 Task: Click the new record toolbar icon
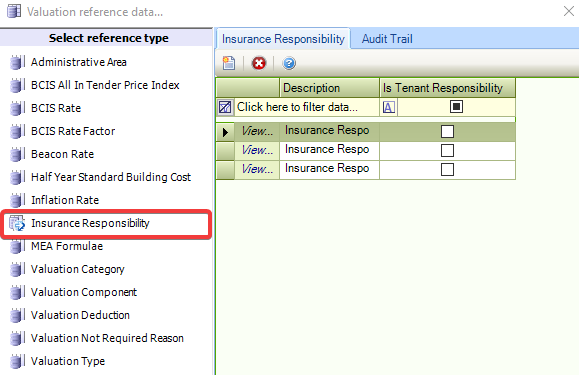229,63
